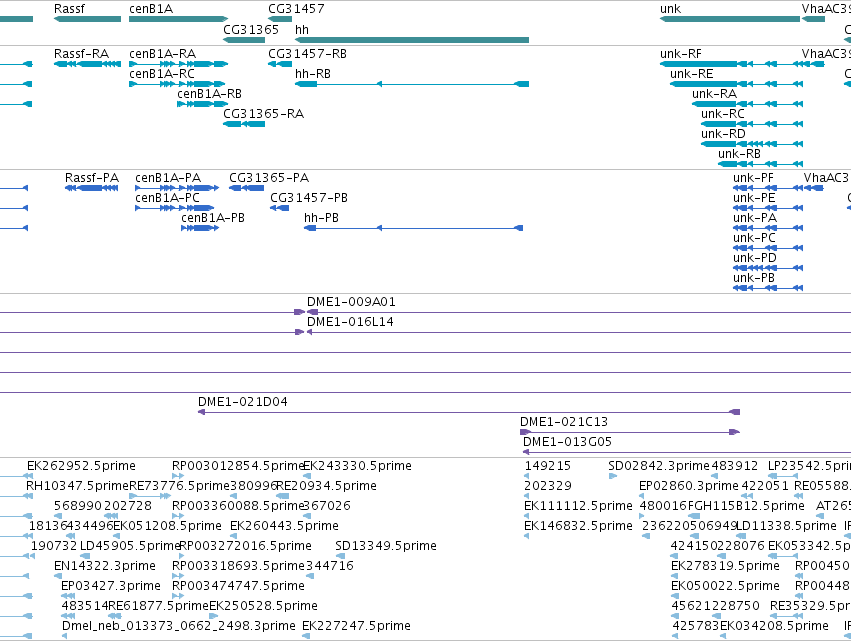Click the Dmel_neb_013373_0662_2498.3prime EST
Screen dimensions: 851x641
65,636
